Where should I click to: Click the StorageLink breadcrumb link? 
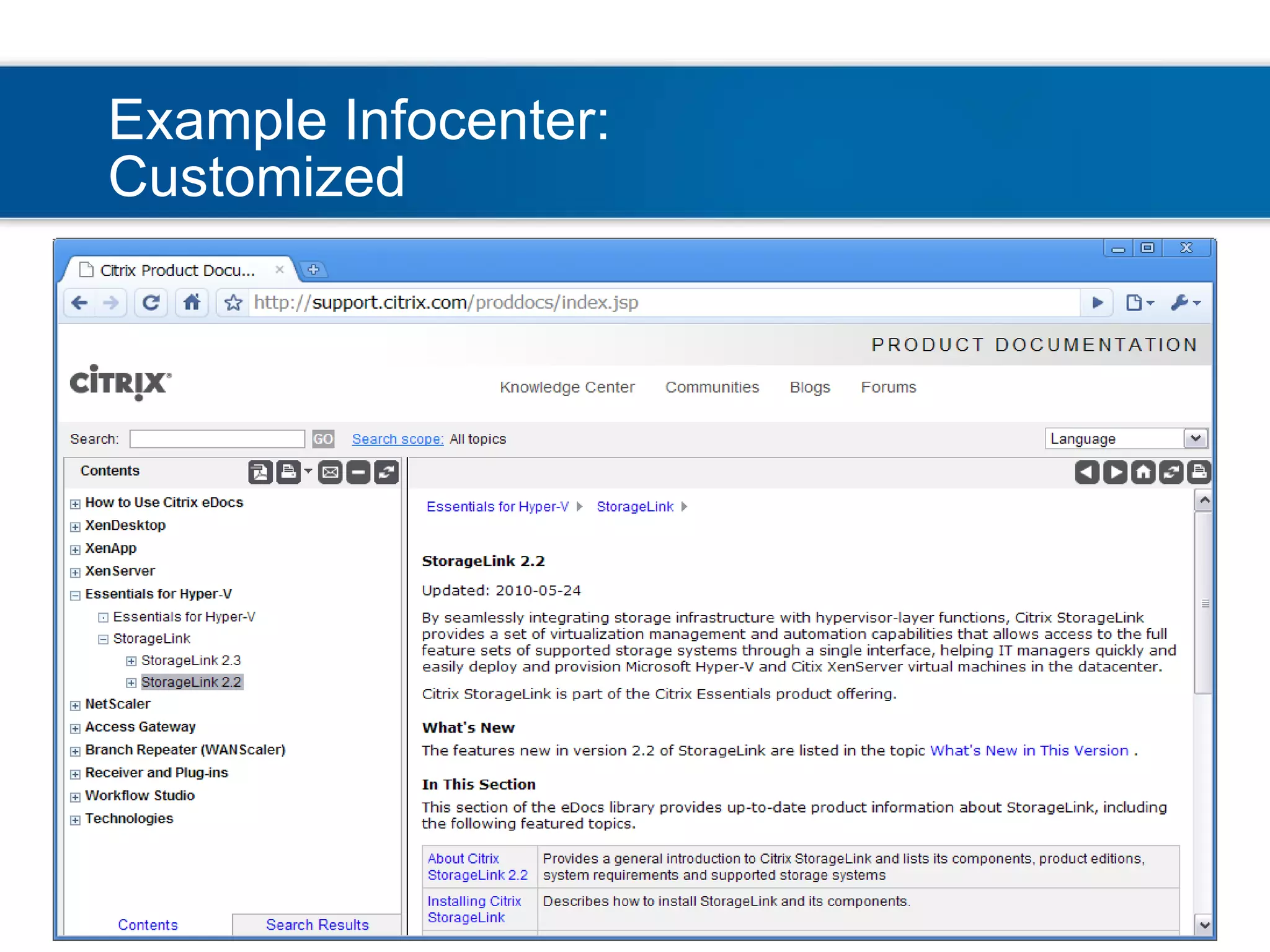(x=635, y=506)
